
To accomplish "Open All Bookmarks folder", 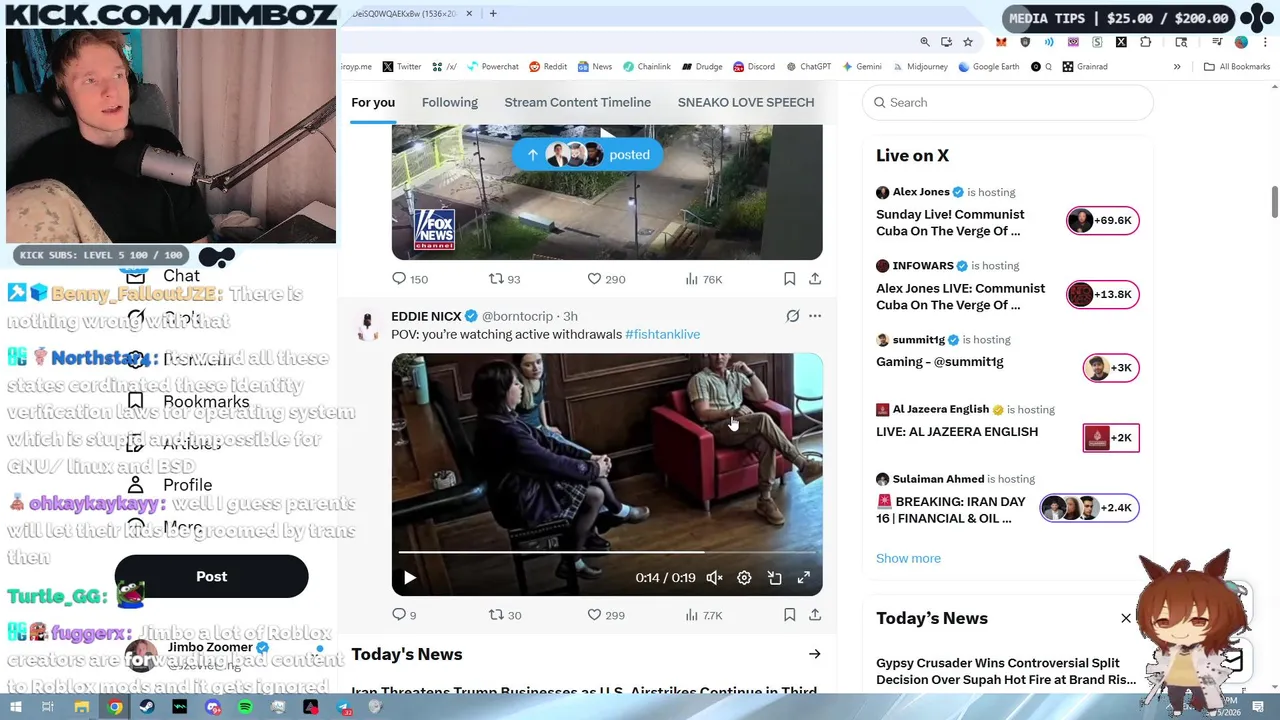I will point(1237,67).
